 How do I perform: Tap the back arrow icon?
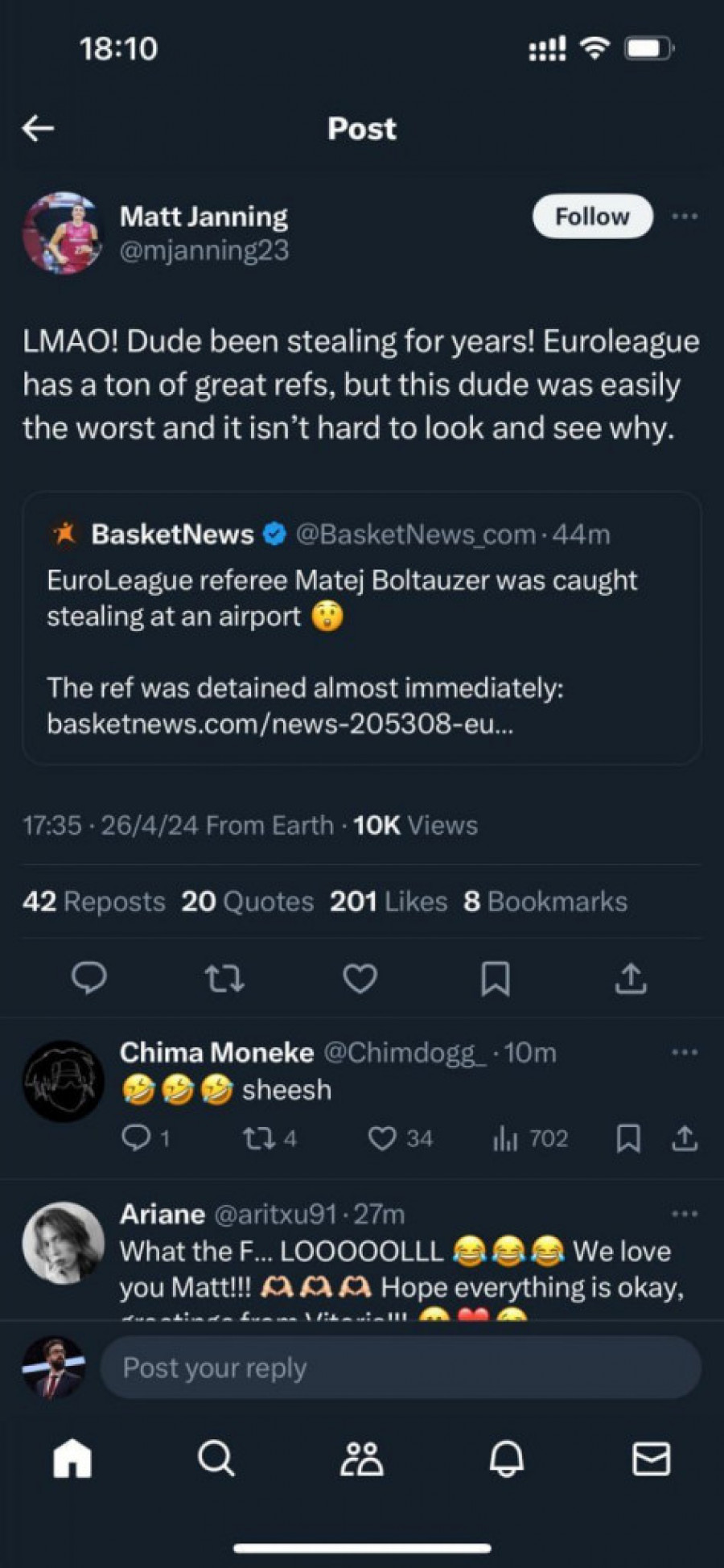(x=39, y=128)
